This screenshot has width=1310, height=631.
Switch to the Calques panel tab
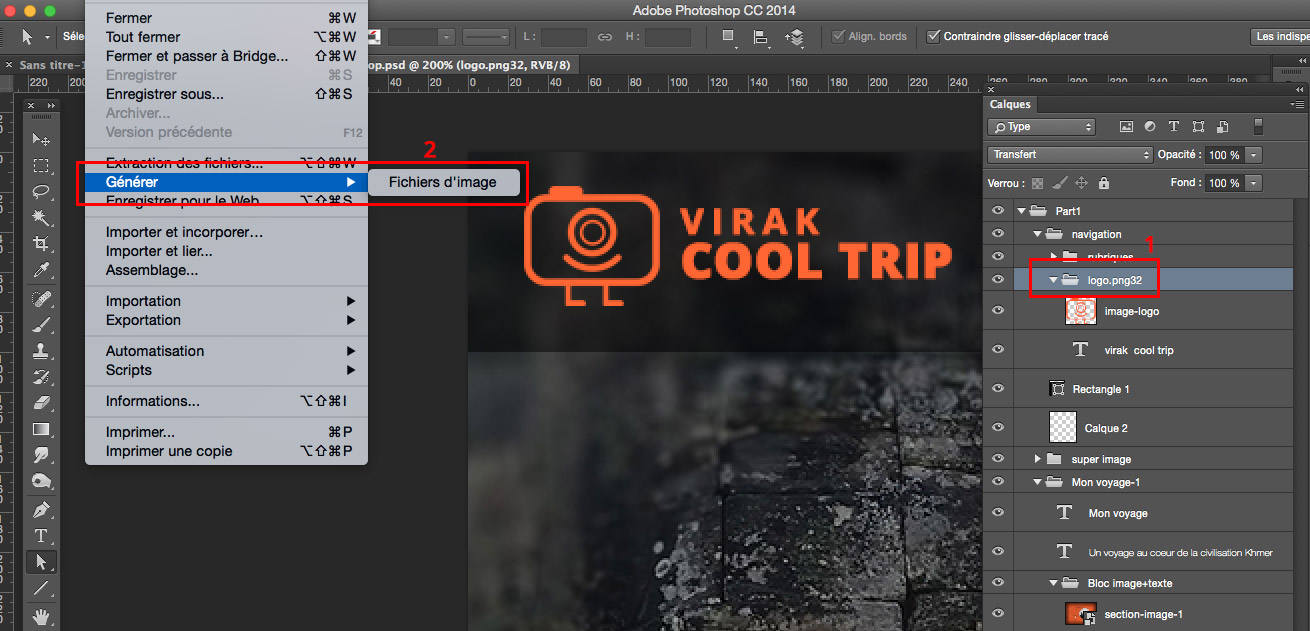pyautogui.click(x=1010, y=104)
